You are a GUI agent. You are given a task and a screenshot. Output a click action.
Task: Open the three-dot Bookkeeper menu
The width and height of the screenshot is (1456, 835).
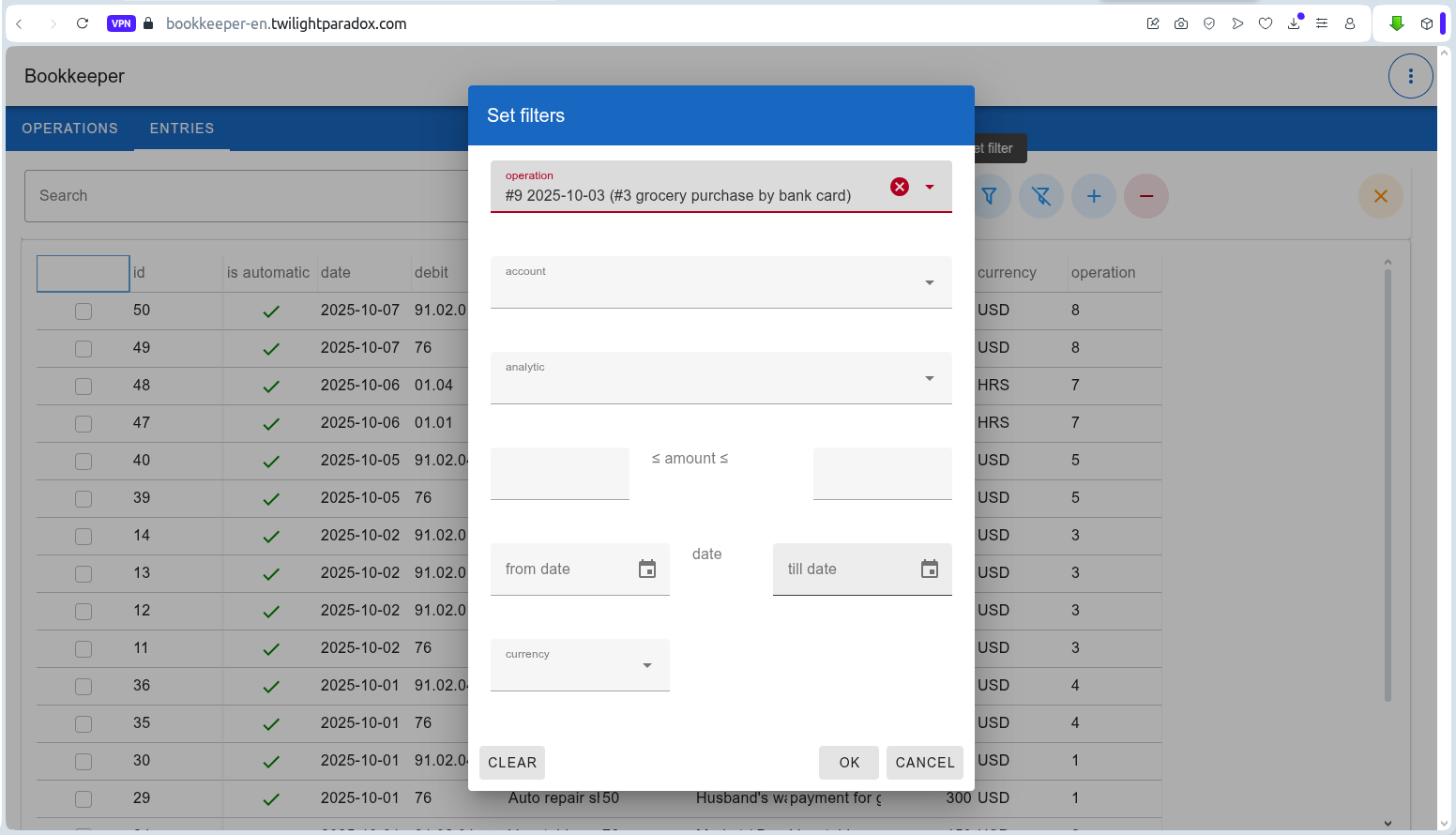pos(1410,76)
